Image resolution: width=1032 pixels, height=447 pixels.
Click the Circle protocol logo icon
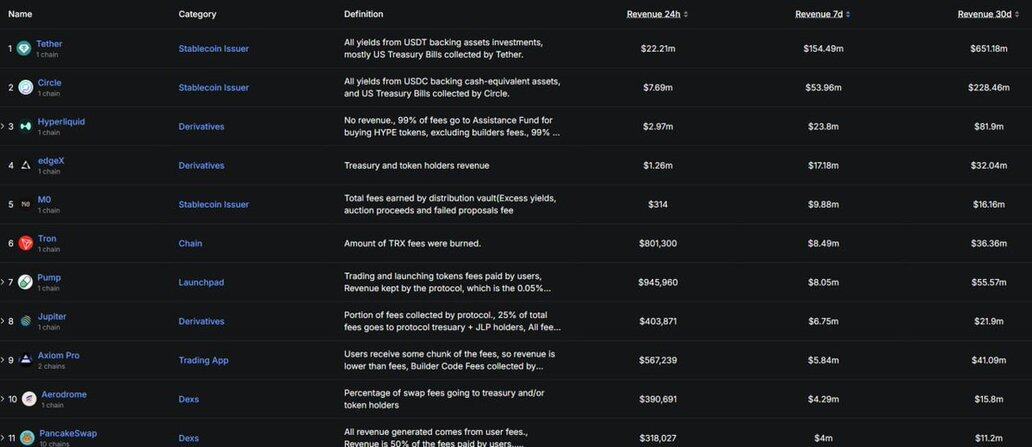25,88
